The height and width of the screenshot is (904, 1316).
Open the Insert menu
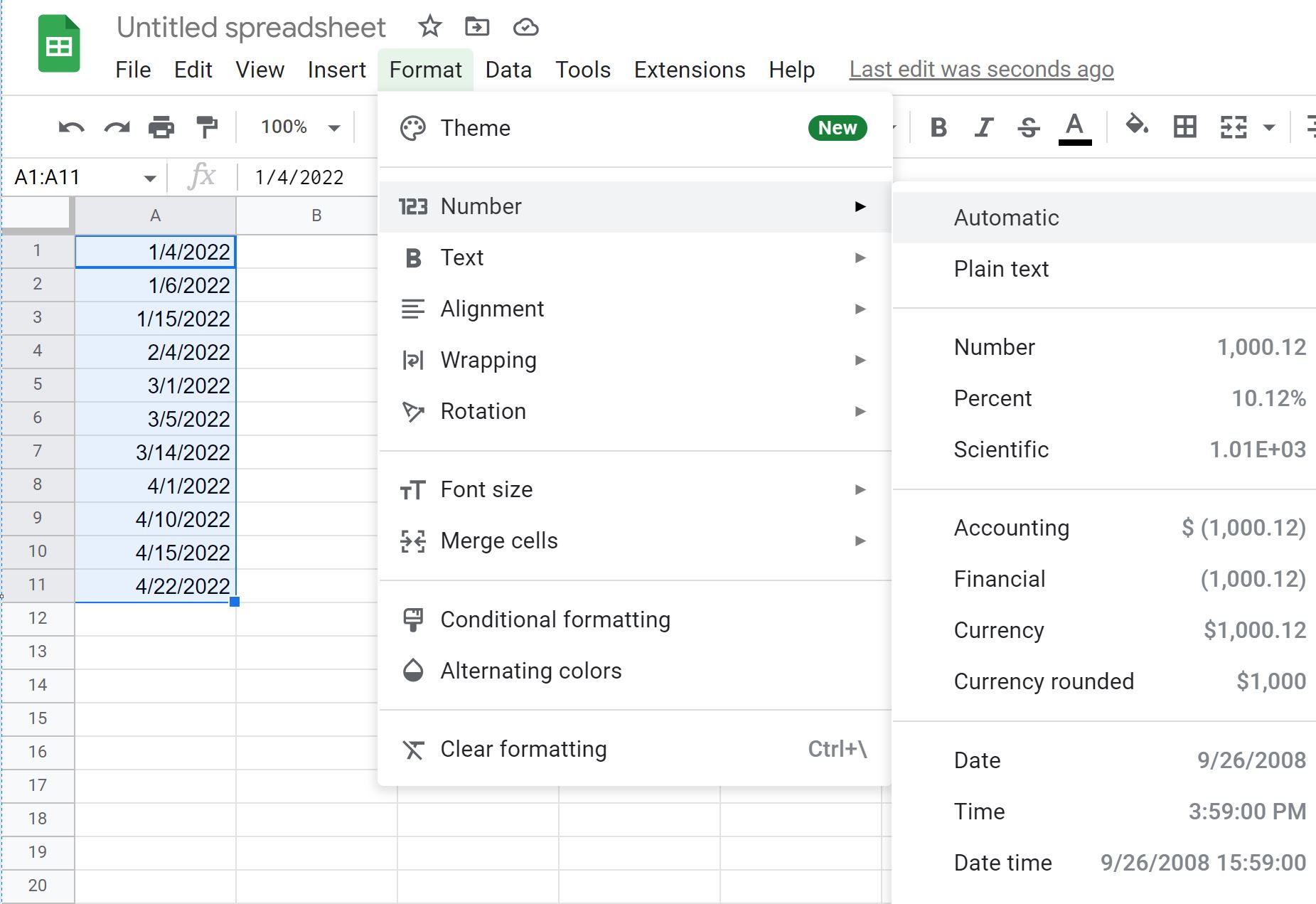pyautogui.click(x=336, y=70)
